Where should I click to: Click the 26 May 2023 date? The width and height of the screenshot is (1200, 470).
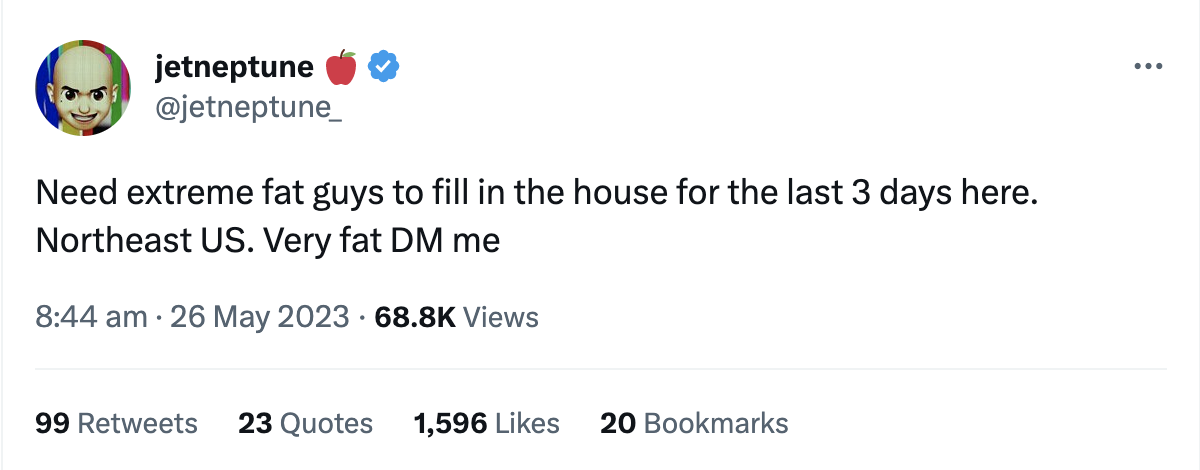click(x=260, y=318)
